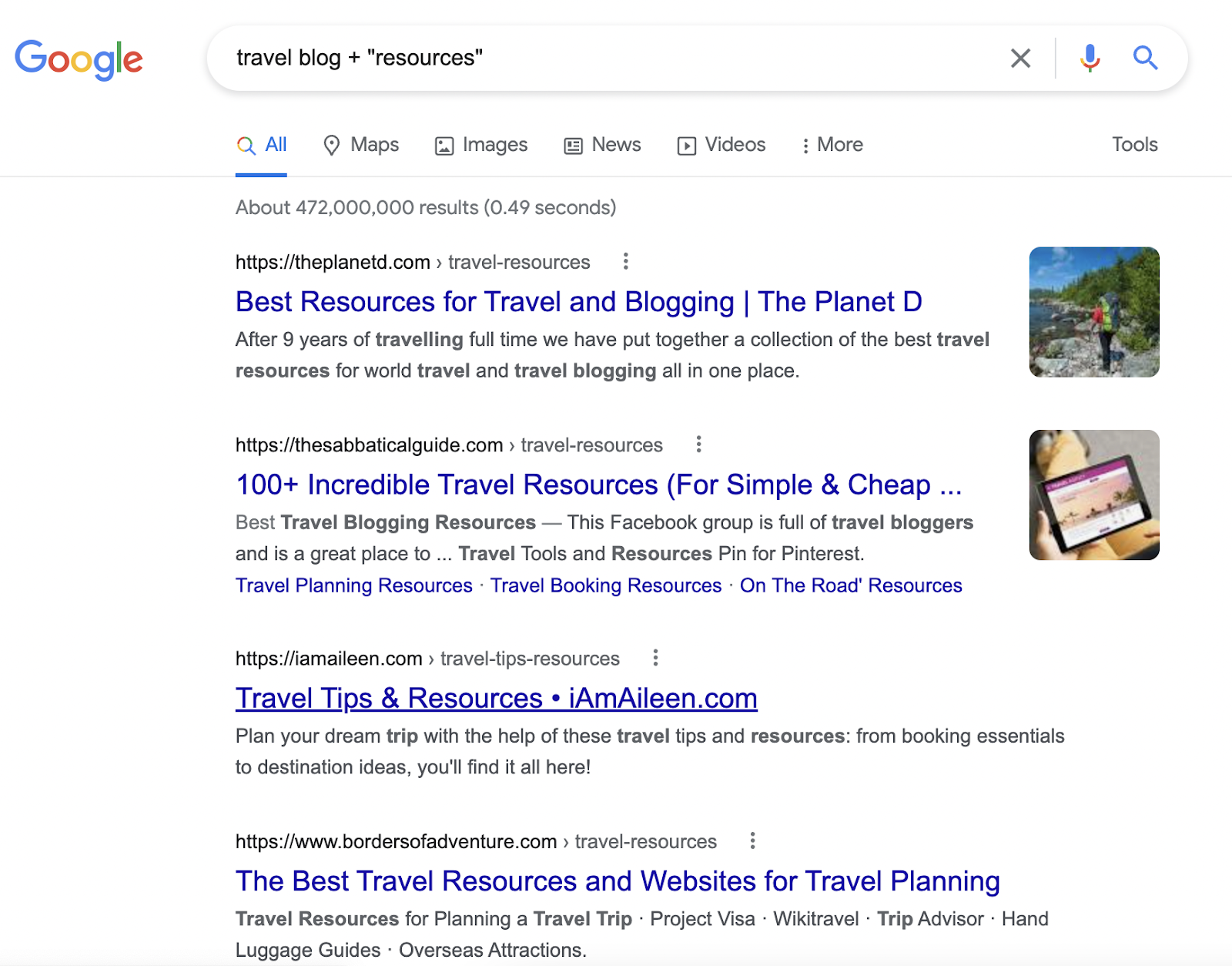The height and width of the screenshot is (966, 1232).
Task: Click the About 472,000,000 results text
Action: point(426,207)
